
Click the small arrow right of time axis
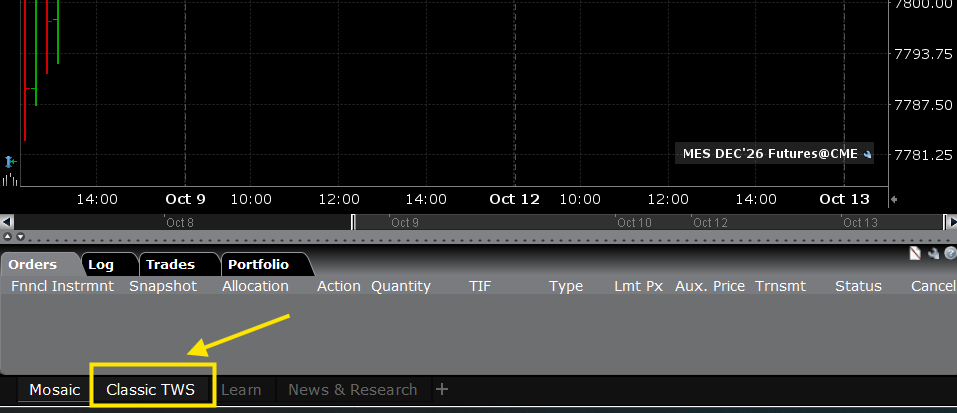894,199
